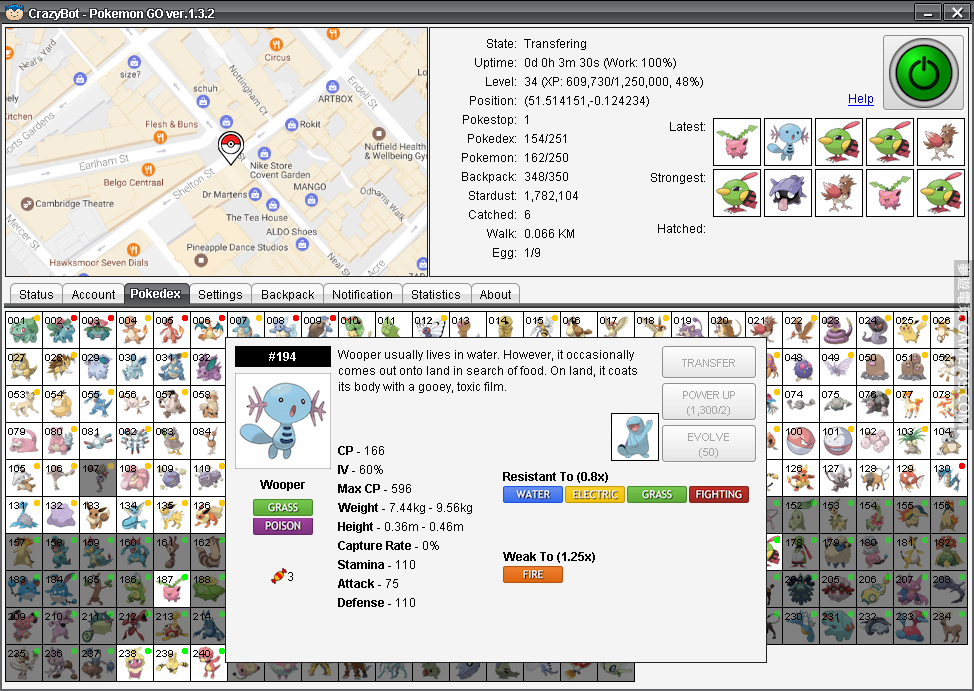This screenshot has width=974, height=691.
Task: Click the WATER resistance badge
Action: click(x=533, y=494)
